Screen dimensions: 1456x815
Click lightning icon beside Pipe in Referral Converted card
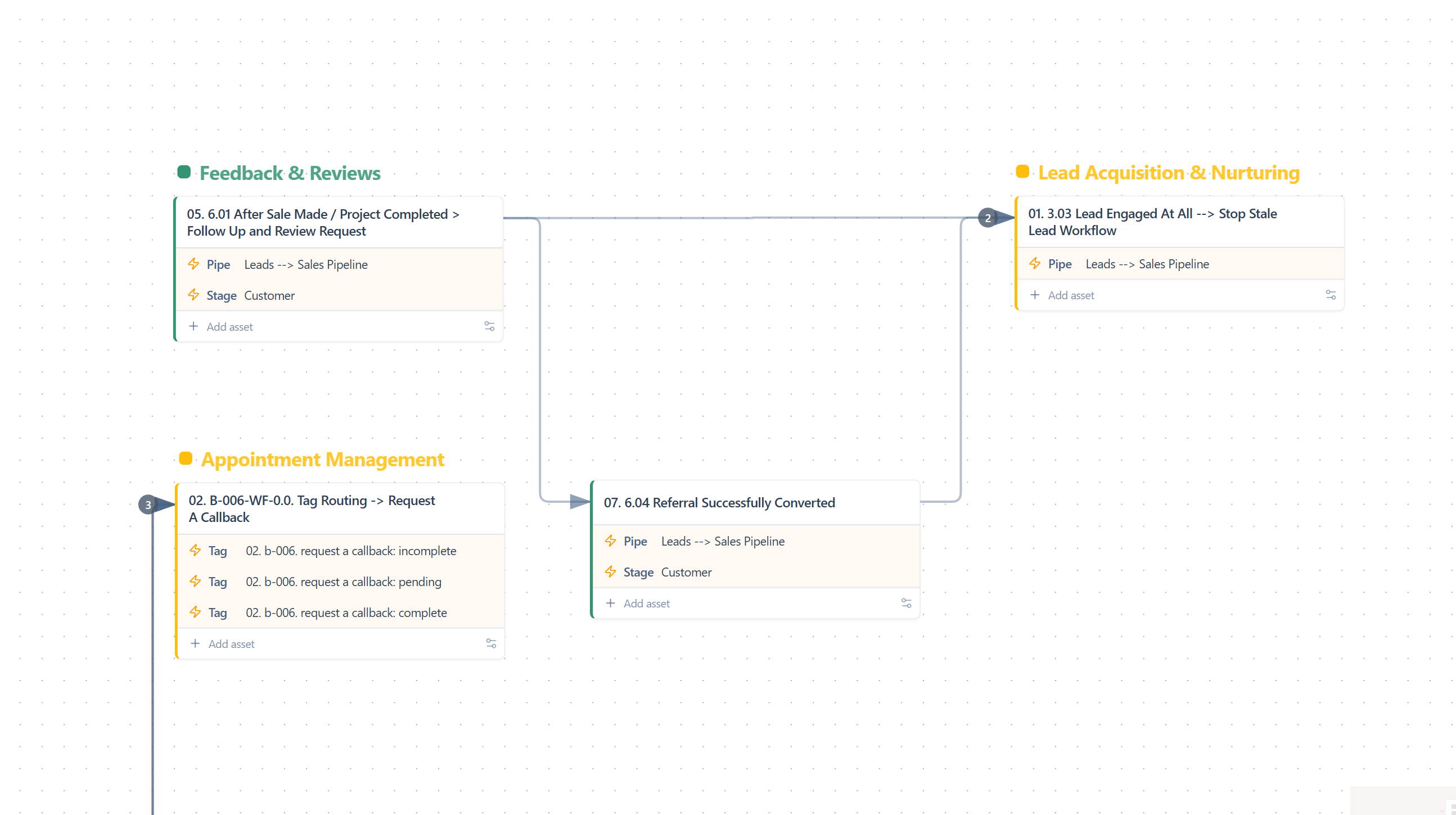610,541
